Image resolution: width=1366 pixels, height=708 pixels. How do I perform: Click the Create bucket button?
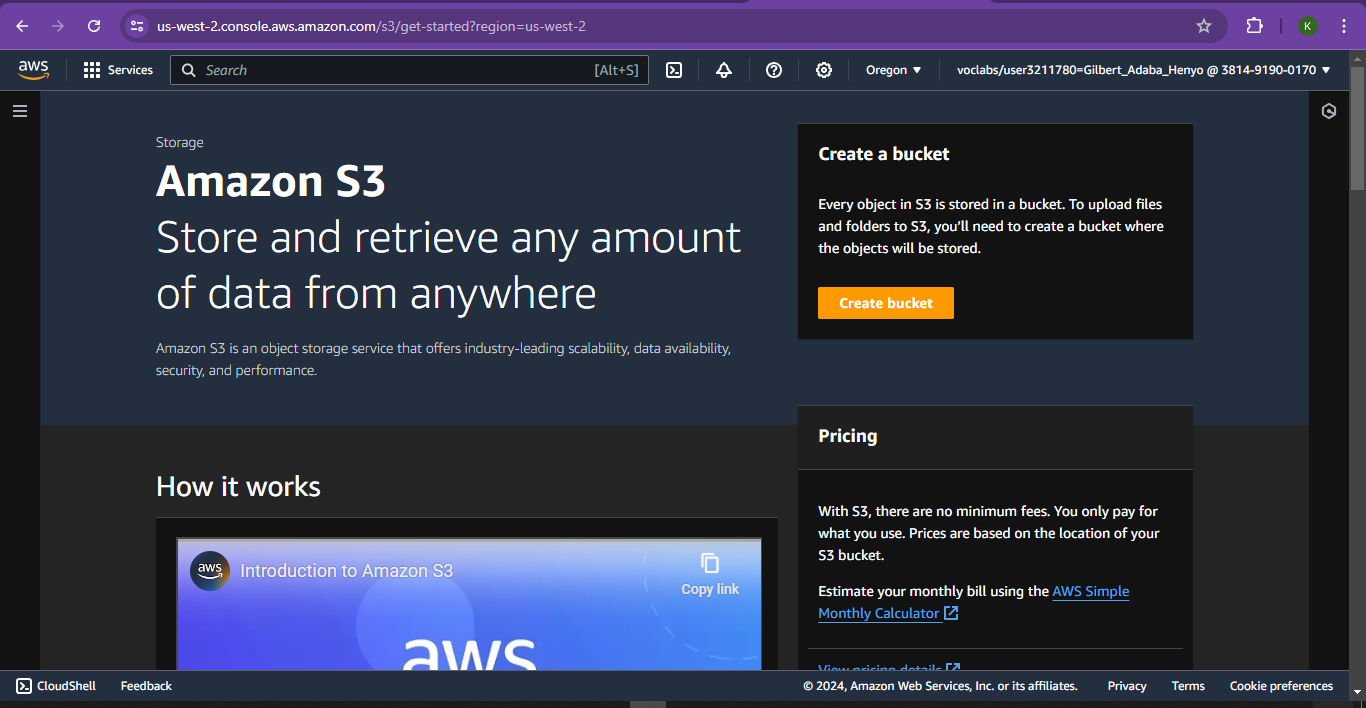[x=886, y=303]
